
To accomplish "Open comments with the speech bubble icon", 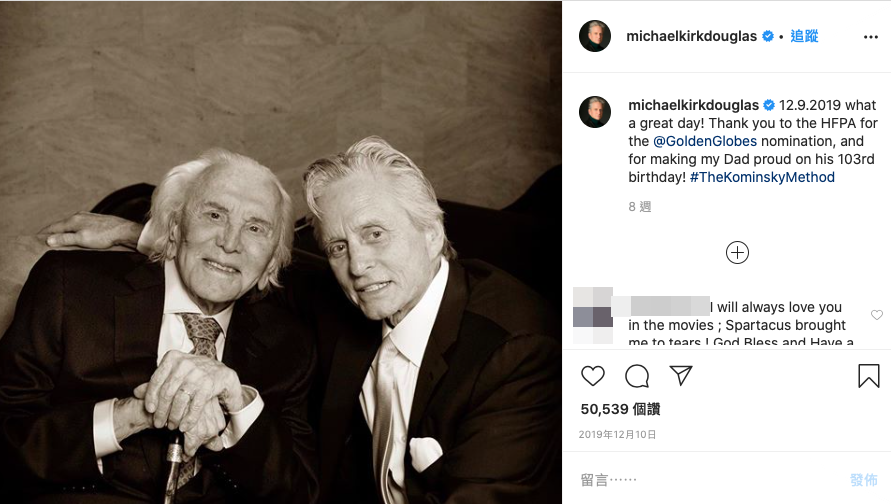I will (637, 376).
